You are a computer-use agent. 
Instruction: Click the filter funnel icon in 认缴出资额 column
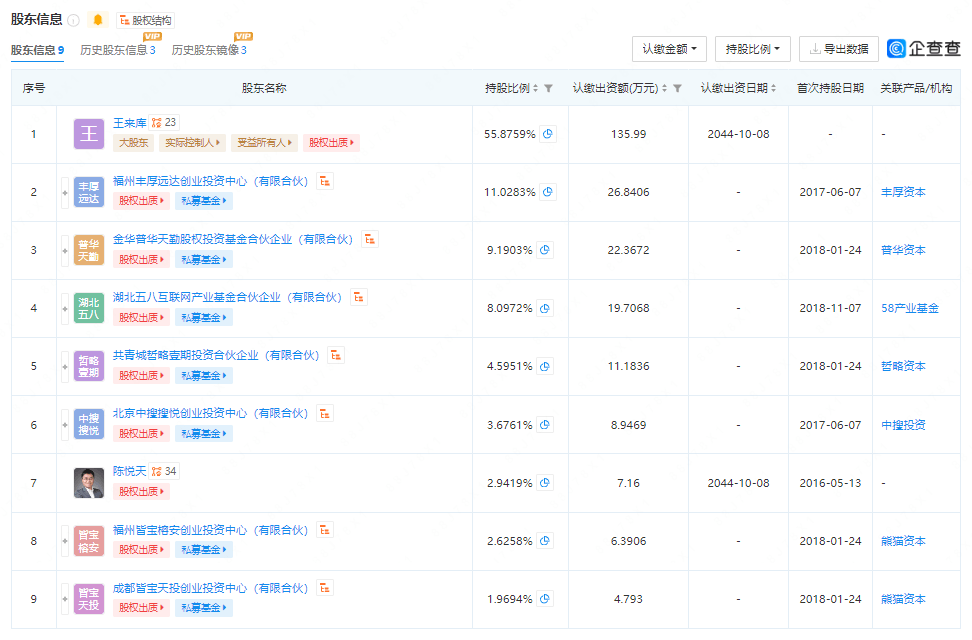tap(677, 88)
